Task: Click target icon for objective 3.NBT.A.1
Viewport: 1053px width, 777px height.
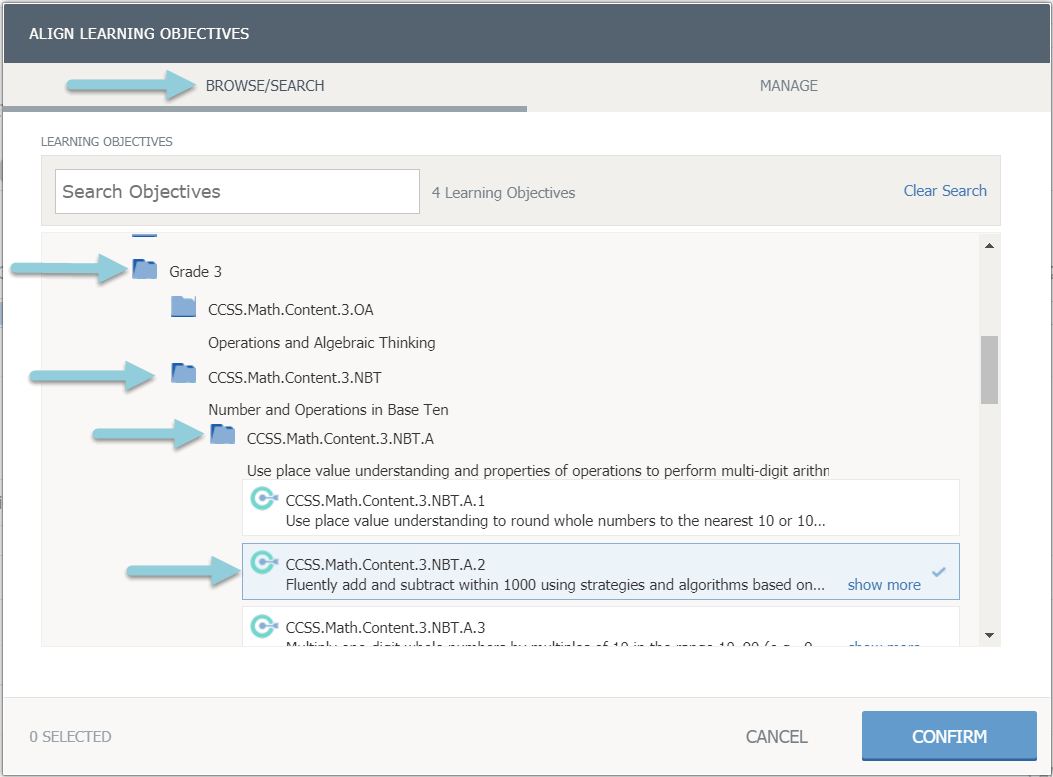Action: click(263, 499)
